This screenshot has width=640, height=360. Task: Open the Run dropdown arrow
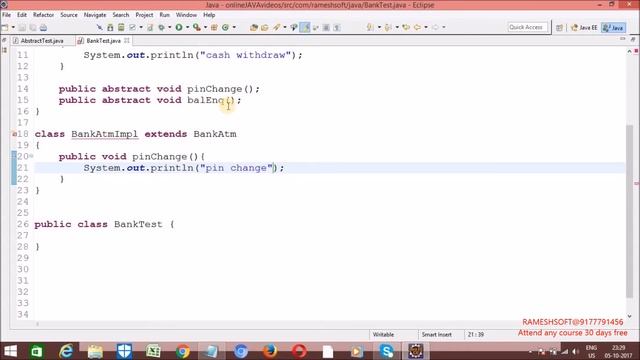click(187, 27)
